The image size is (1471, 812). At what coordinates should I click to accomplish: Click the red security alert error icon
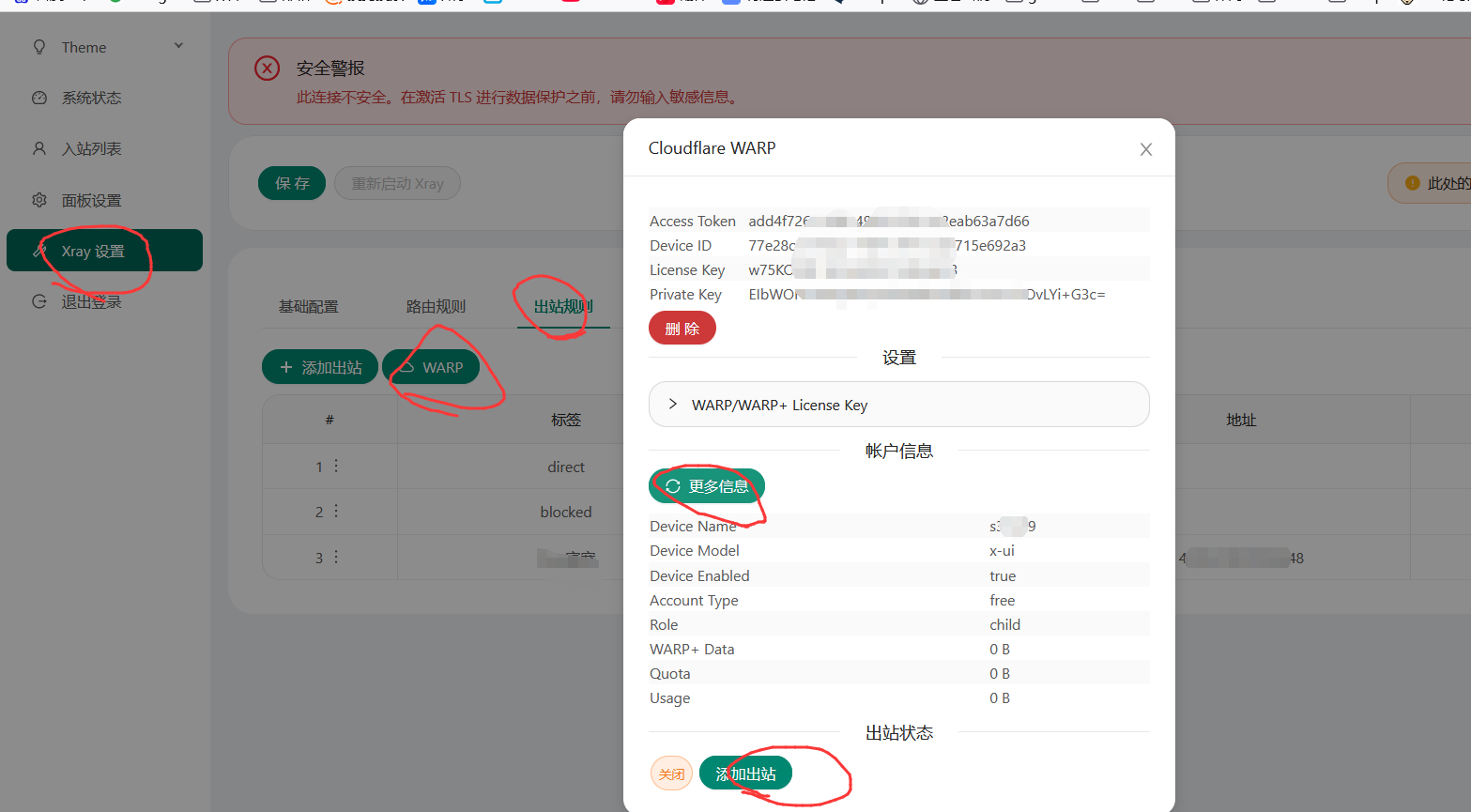(x=268, y=69)
